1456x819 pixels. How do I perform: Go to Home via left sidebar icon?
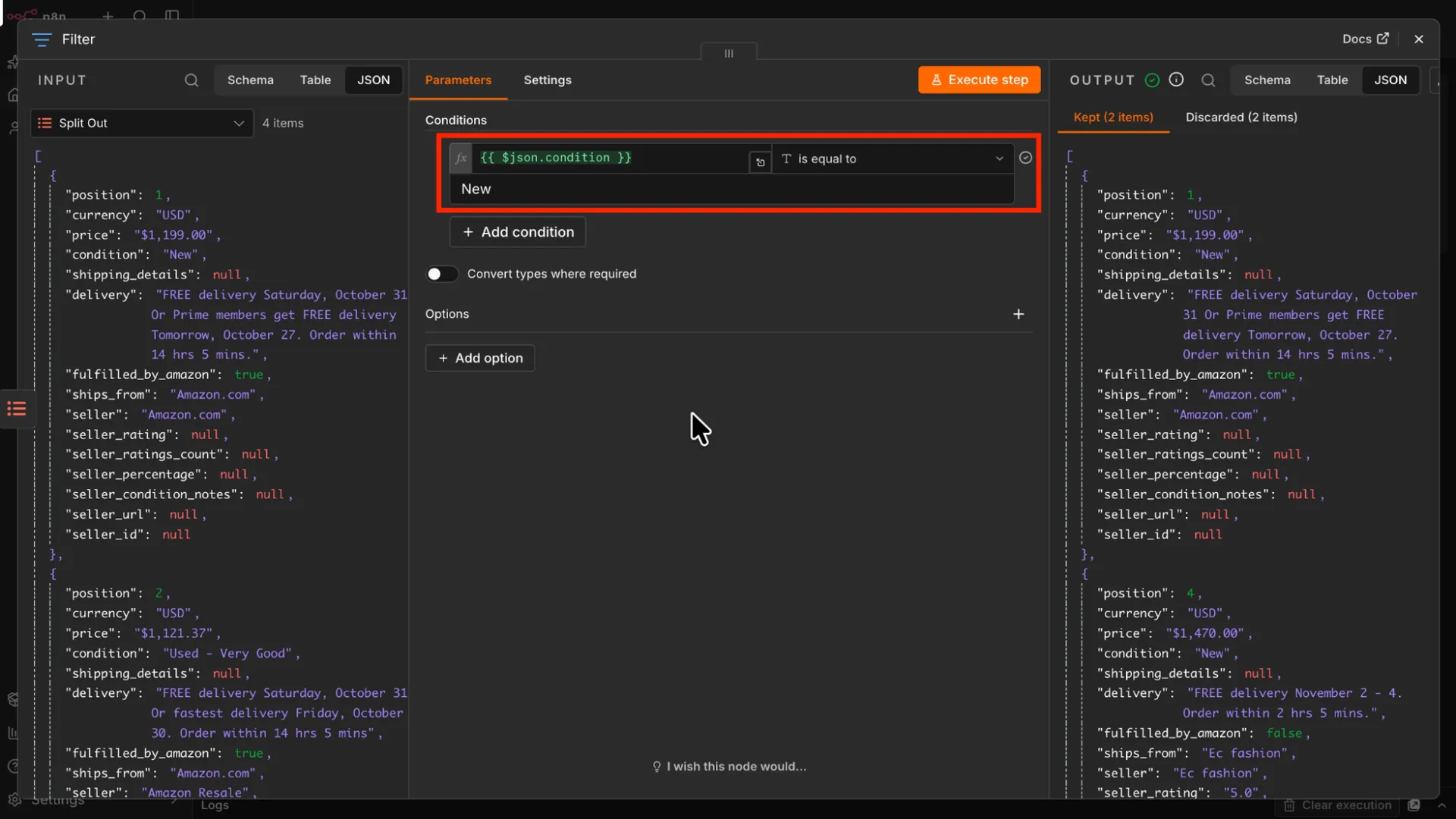pyautogui.click(x=12, y=95)
